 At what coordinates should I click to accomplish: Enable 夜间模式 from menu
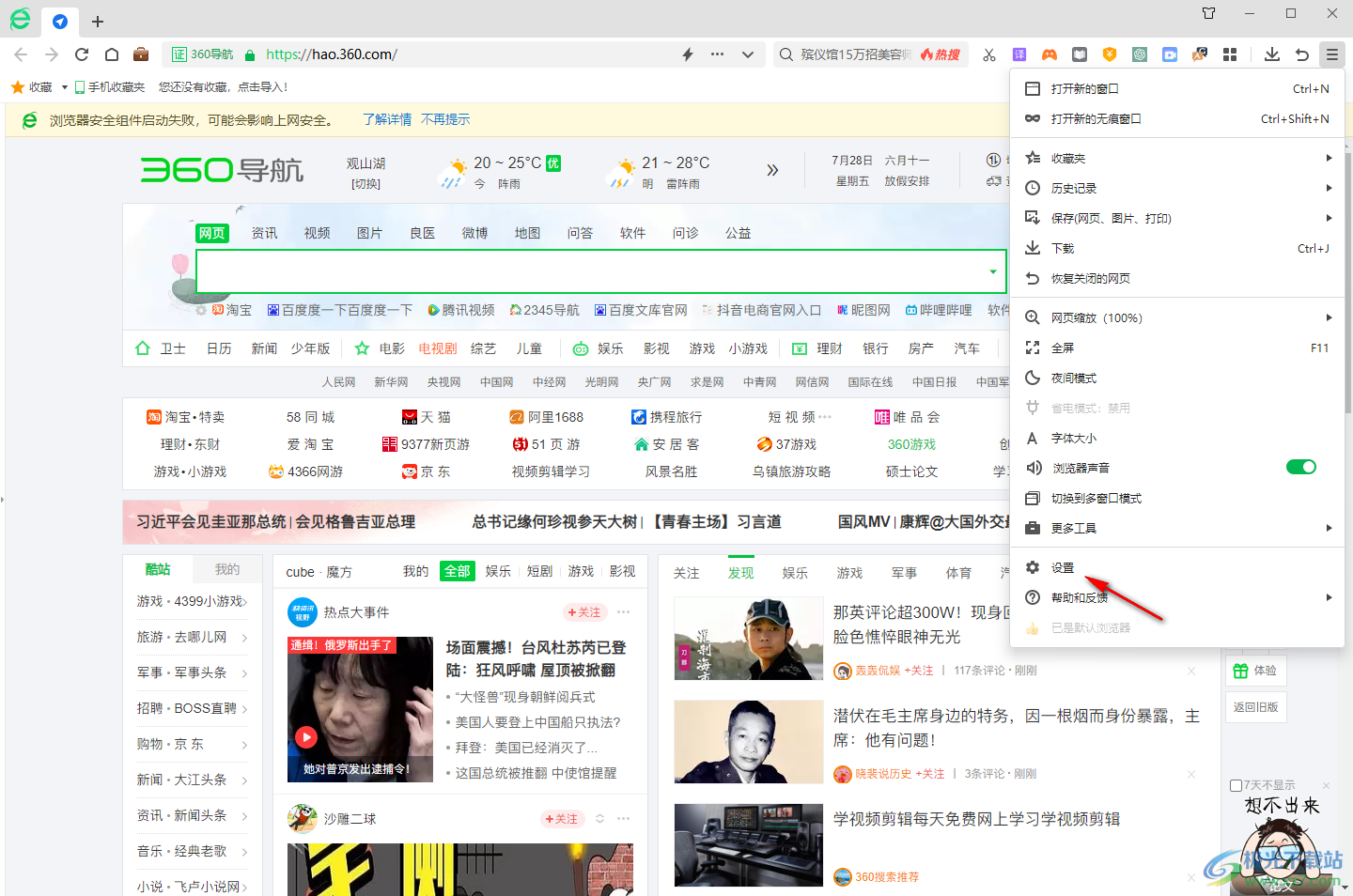(x=1177, y=378)
